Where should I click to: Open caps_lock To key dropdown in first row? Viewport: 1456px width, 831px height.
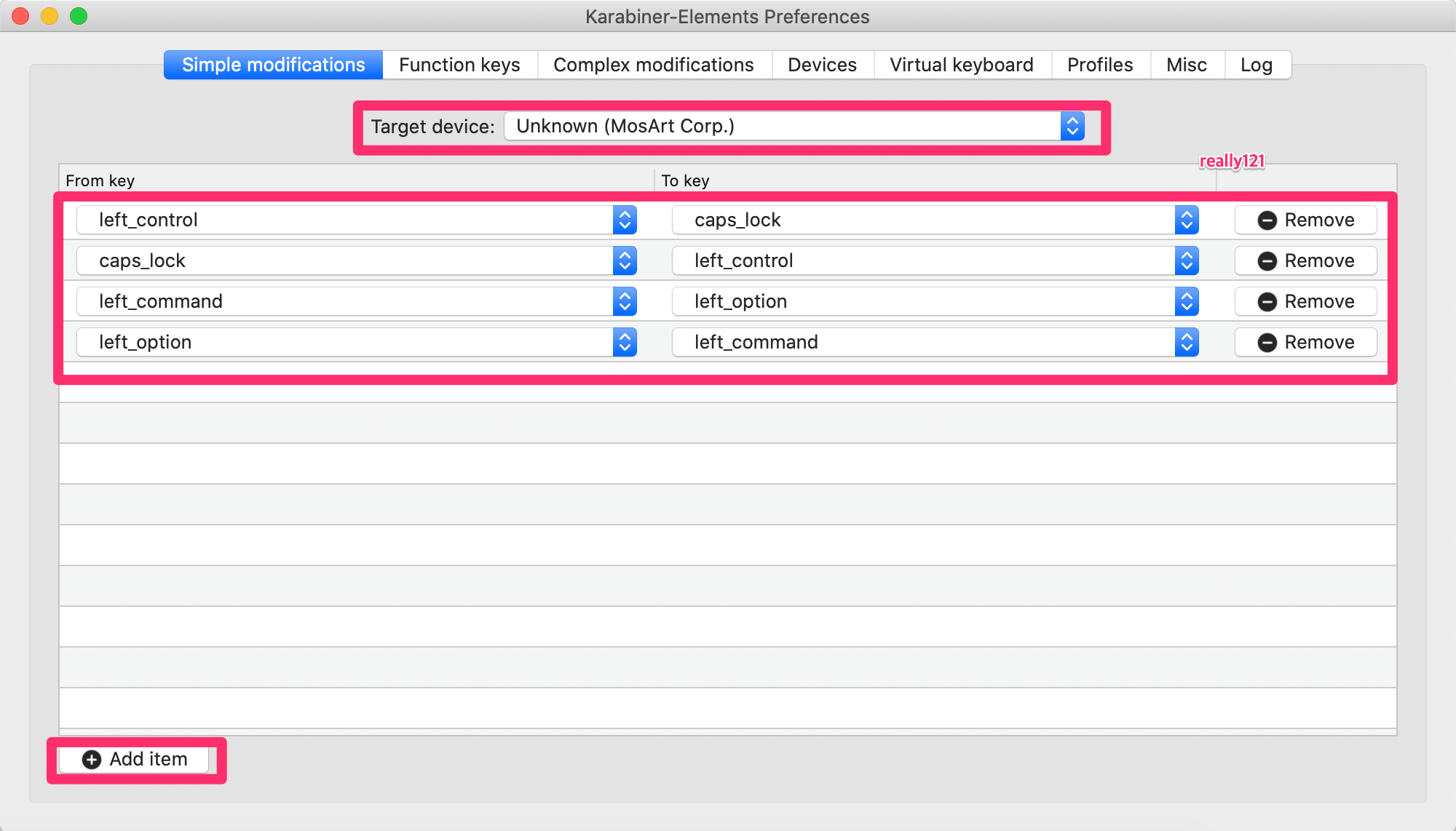[x=935, y=220]
